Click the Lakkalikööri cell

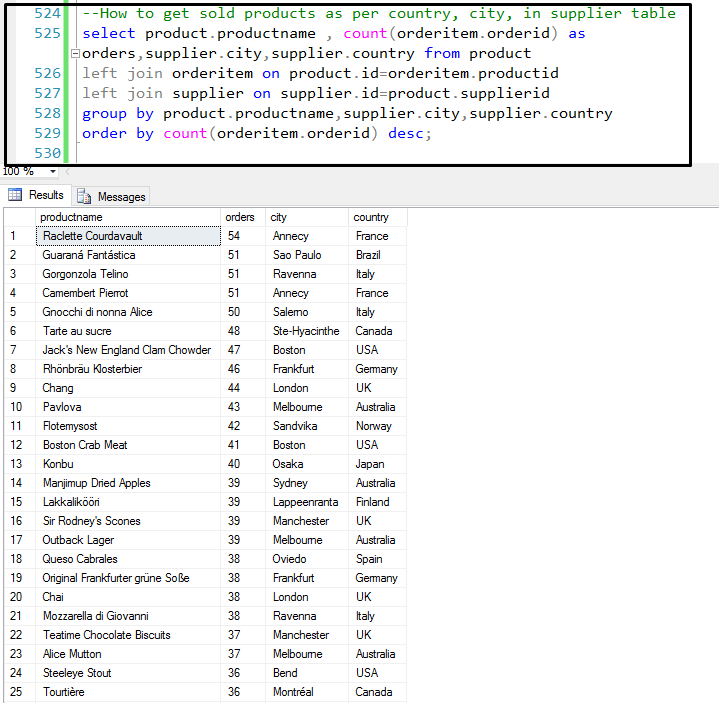(128, 502)
